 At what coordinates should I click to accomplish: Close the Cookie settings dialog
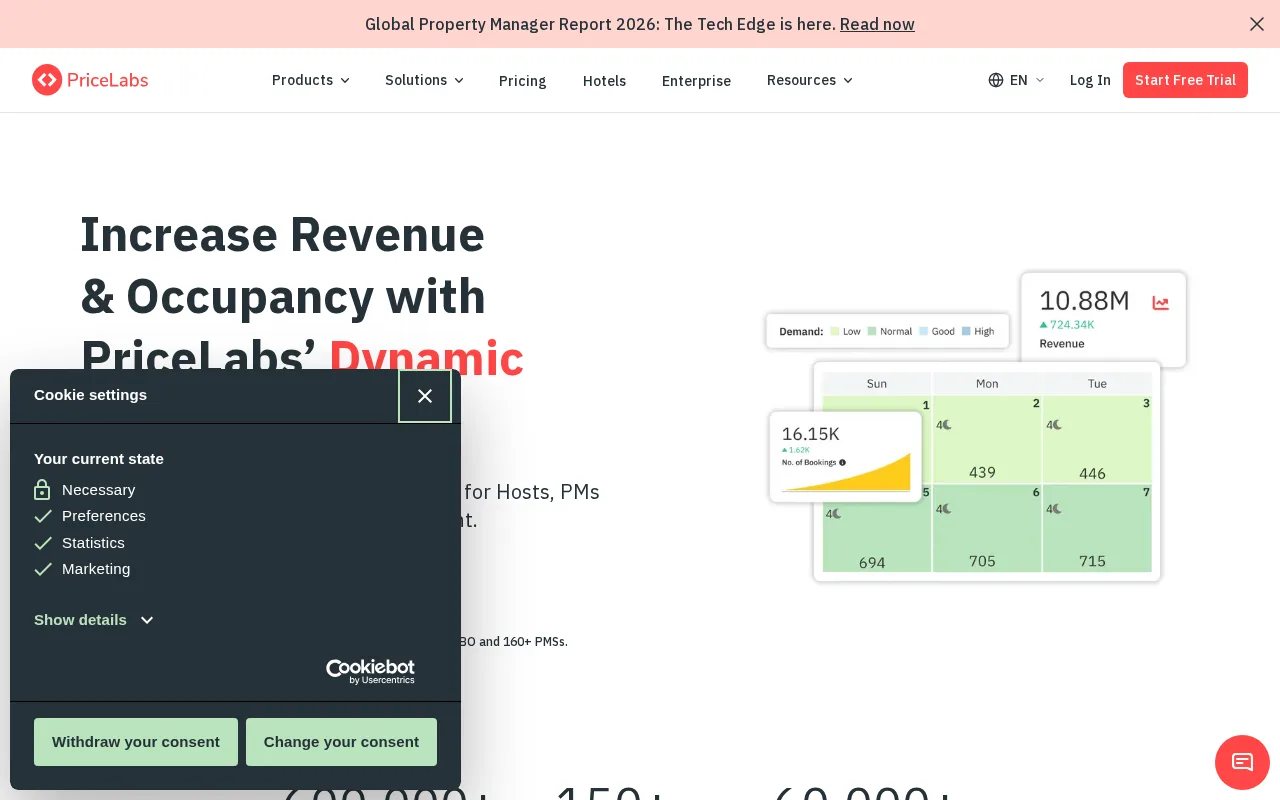point(425,396)
